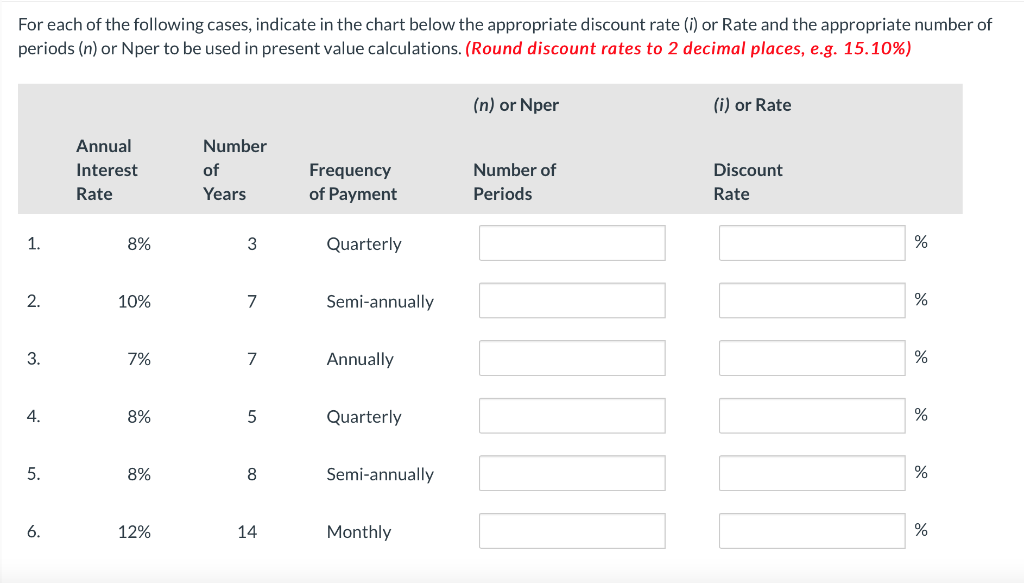Click Number of Periods field for row 3

572,358
